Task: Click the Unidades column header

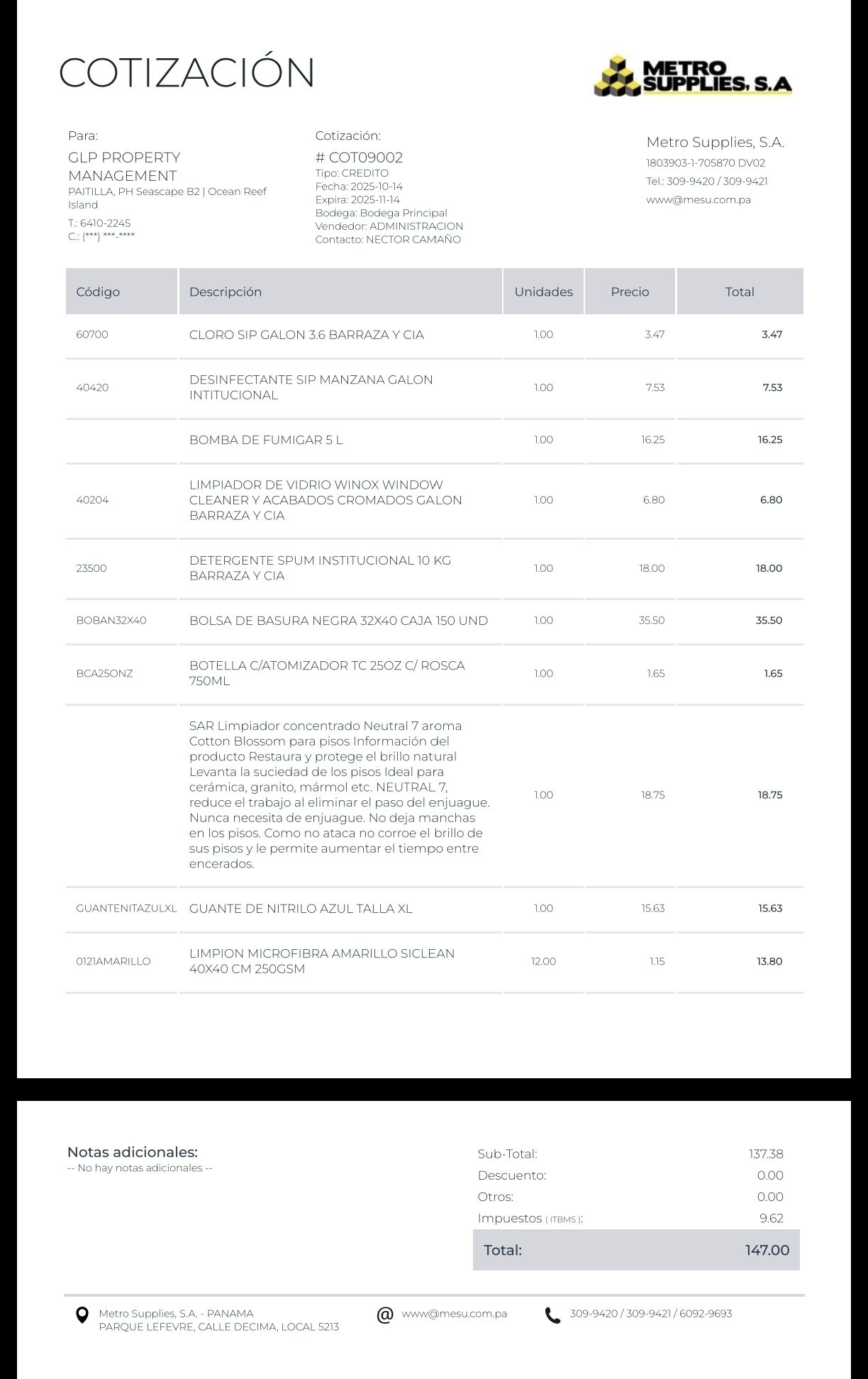Action: [543, 292]
